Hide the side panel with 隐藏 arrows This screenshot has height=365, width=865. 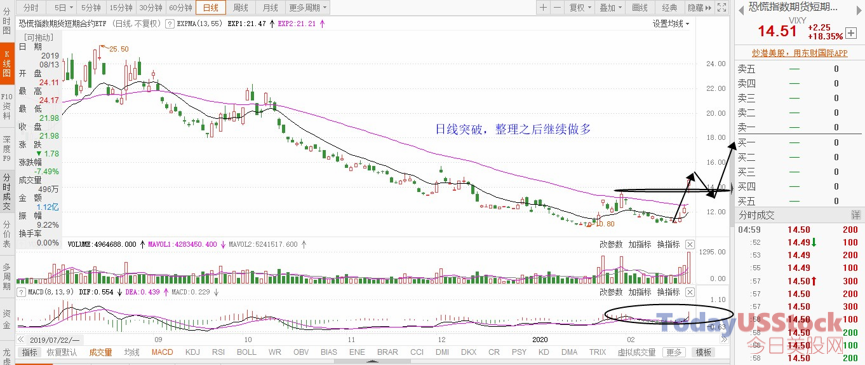click(x=699, y=7)
